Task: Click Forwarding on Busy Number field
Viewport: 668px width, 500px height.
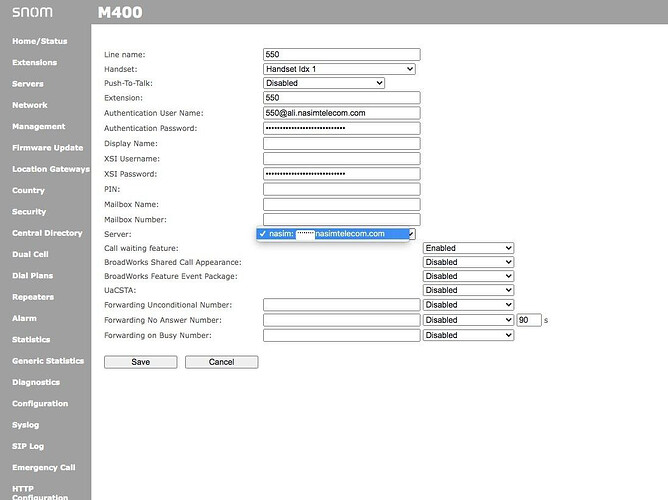Action: (342, 335)
